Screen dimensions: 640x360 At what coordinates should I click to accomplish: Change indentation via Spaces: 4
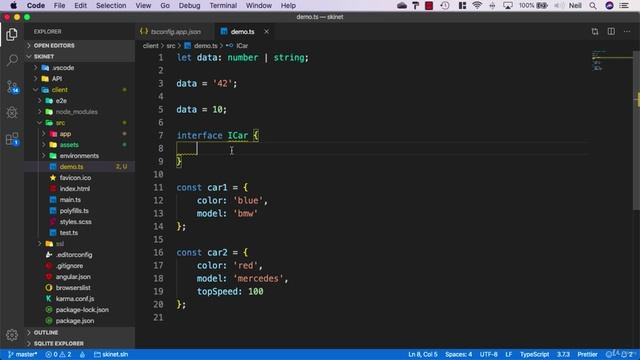coord(458,354)
